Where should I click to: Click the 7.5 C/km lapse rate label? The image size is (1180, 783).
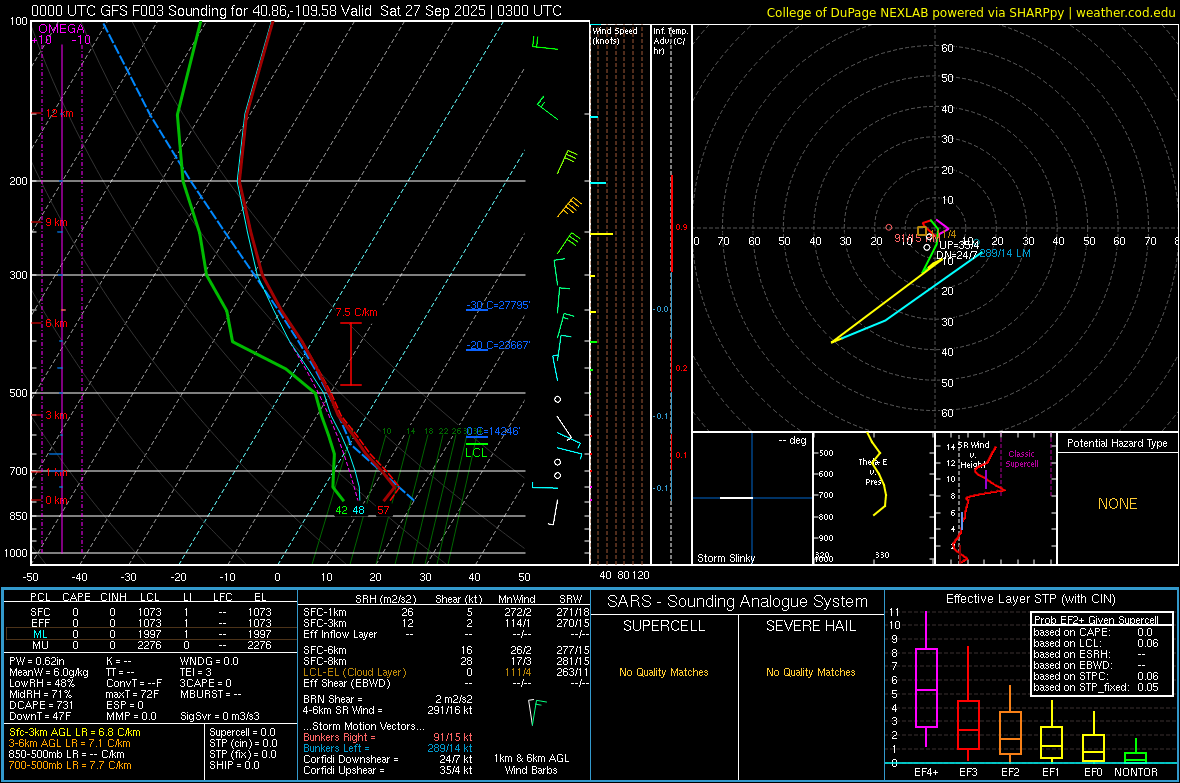[357, 312]
